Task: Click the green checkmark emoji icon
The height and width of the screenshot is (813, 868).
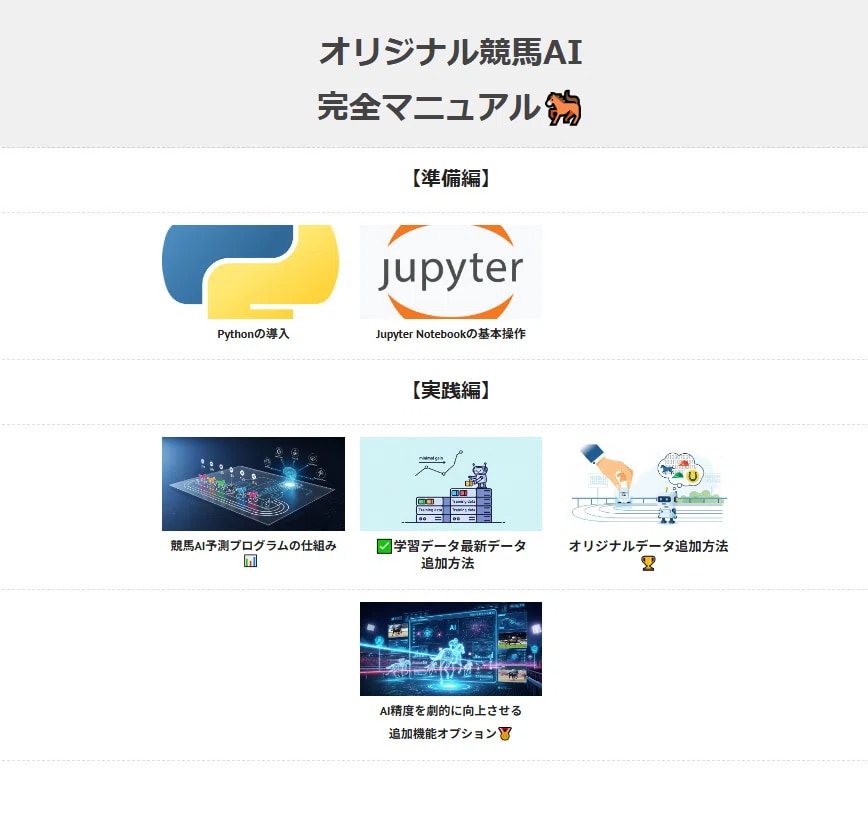Action: (x=384, y=546)
